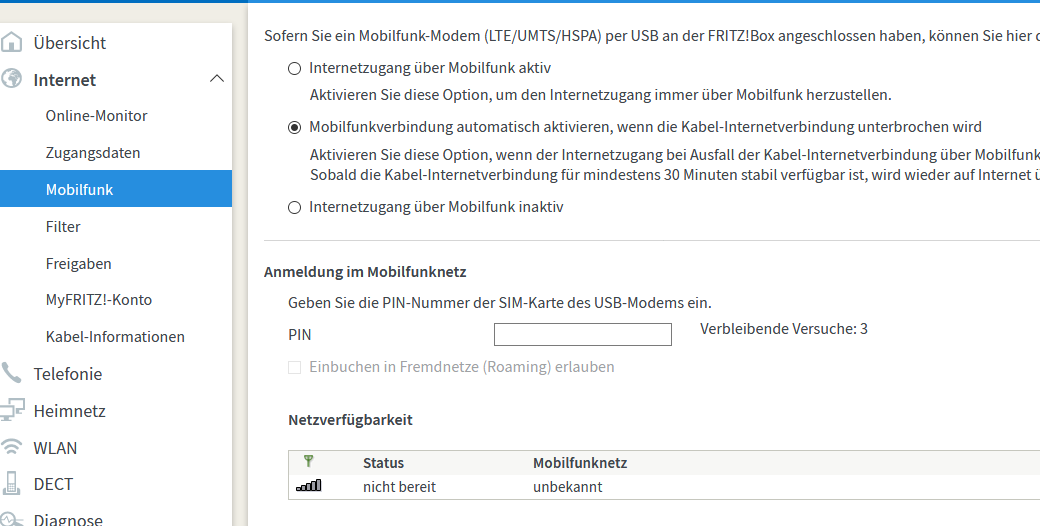Open the Online-Monitor submenu entry
The width and height of the screenshot is (1040, 526).
(96, 115)
